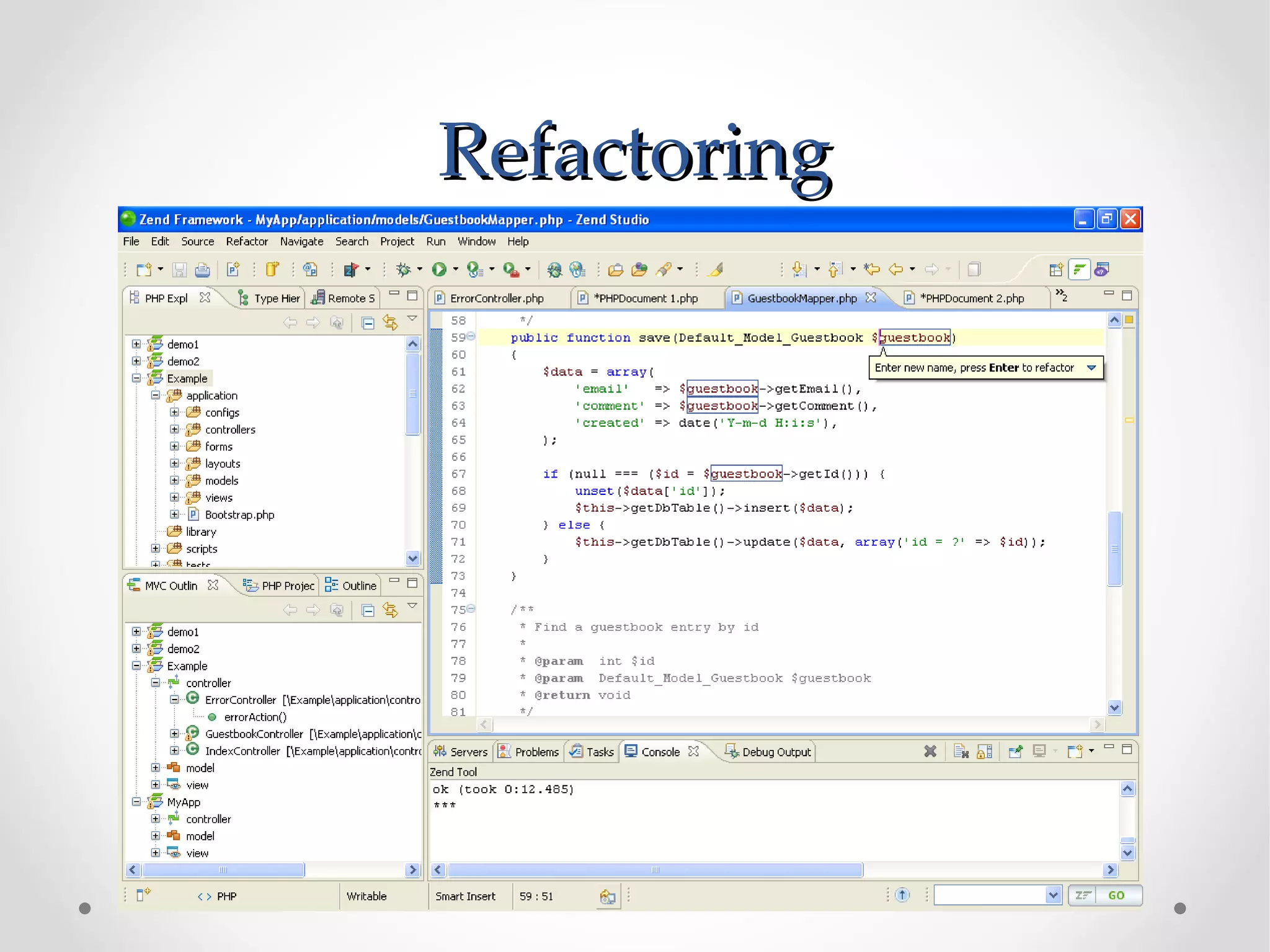The image size is (1270, 952).
Task: Open the Project menu
Action: pos(397,241)
